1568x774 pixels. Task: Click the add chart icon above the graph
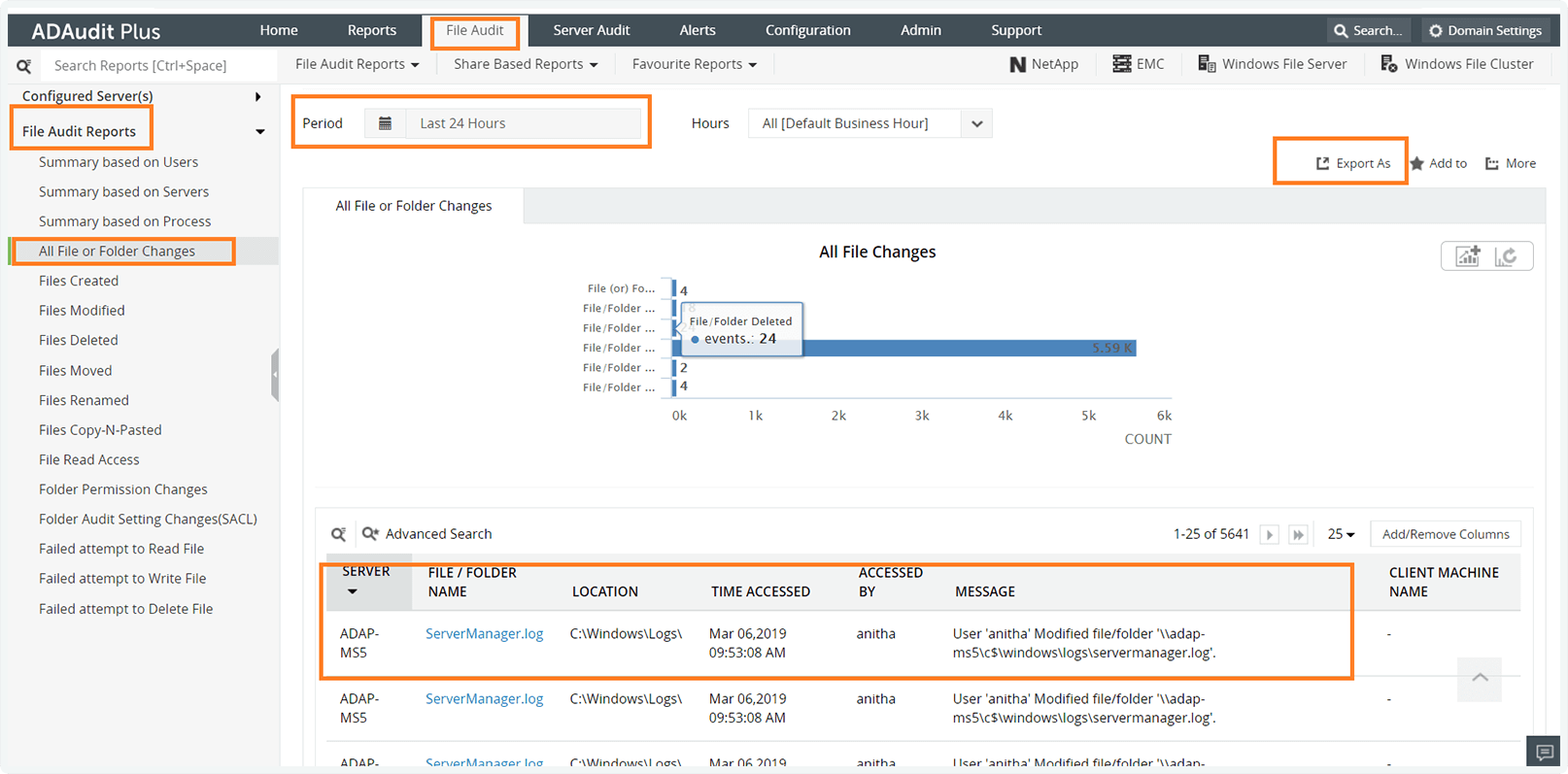tap(1467, 255)
